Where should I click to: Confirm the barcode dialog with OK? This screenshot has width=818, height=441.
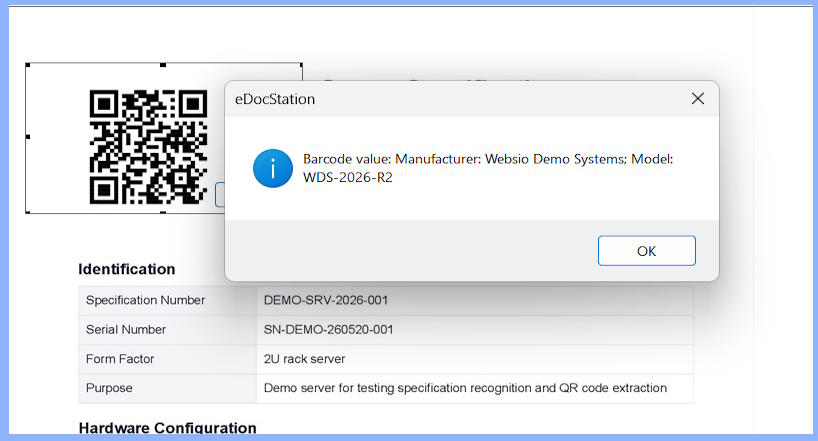click(x=646, y=251)
